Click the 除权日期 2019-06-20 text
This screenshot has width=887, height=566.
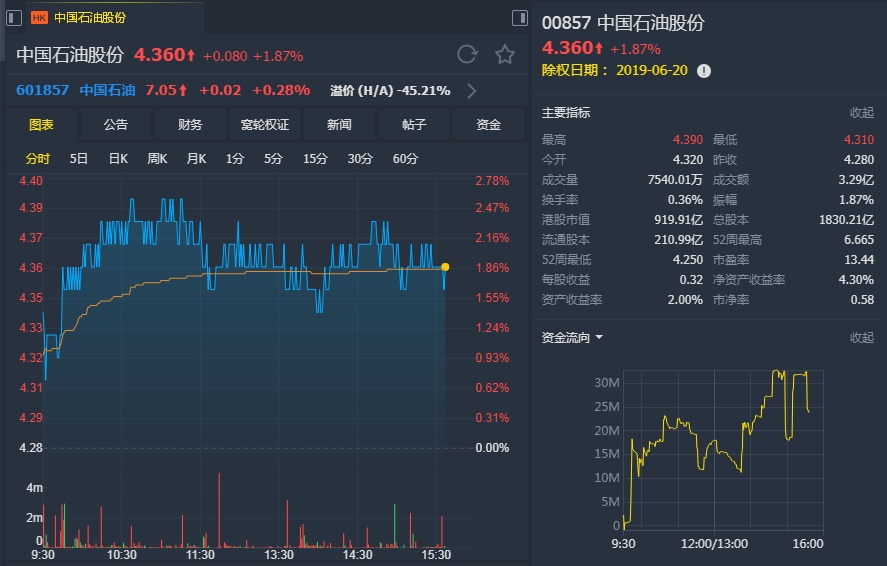click(x=615, y=71)
